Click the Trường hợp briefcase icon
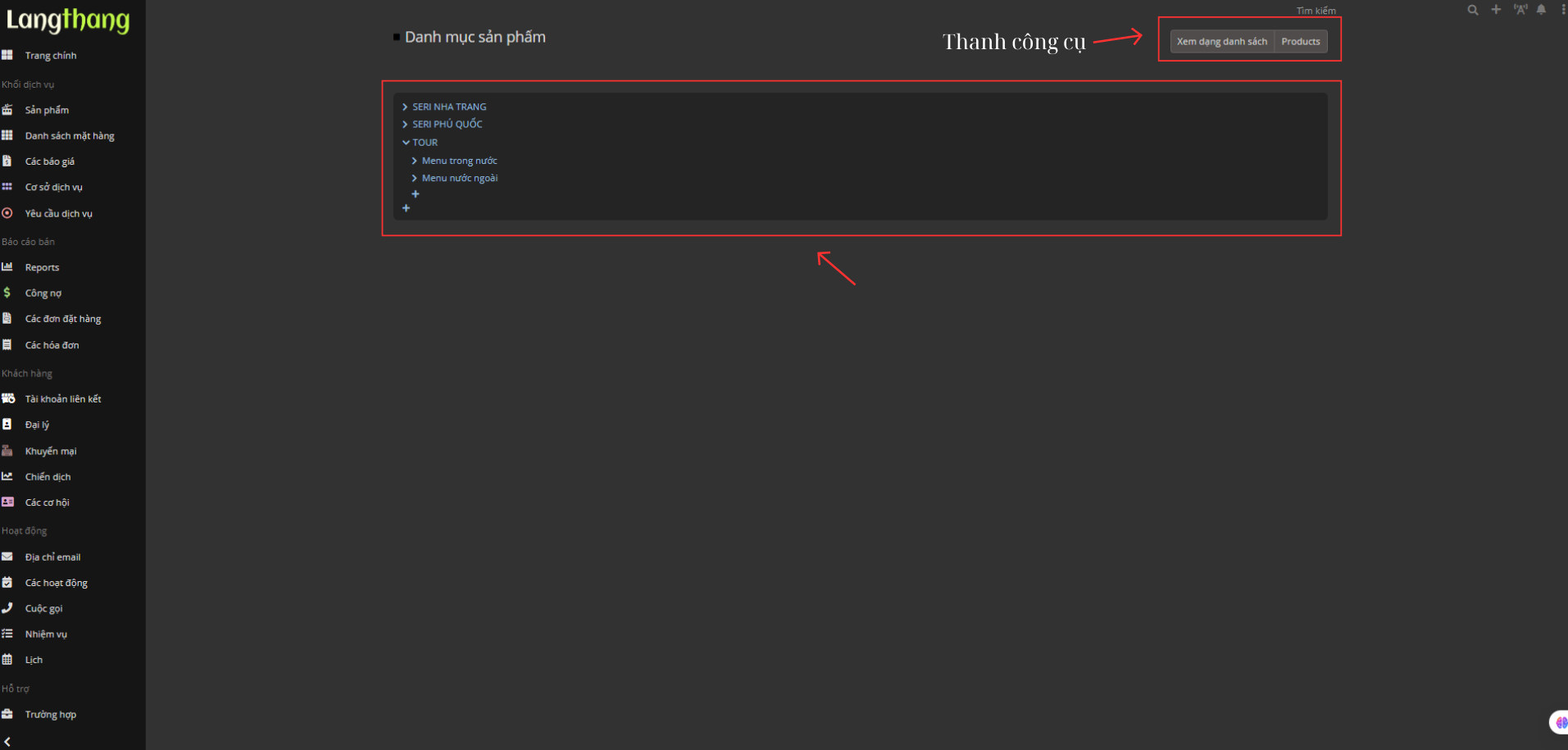This screenshot has height=750, width=1568. (7, 714)
